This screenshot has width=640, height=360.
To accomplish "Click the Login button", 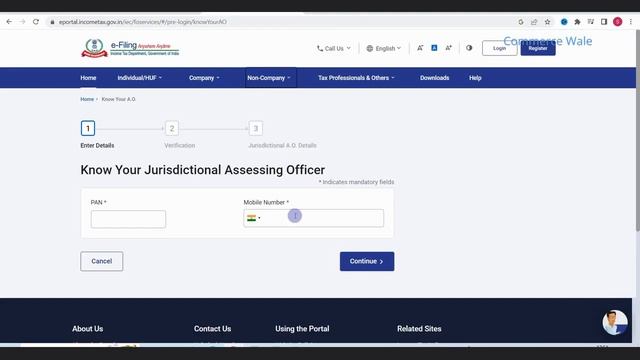I will point(499,48).
